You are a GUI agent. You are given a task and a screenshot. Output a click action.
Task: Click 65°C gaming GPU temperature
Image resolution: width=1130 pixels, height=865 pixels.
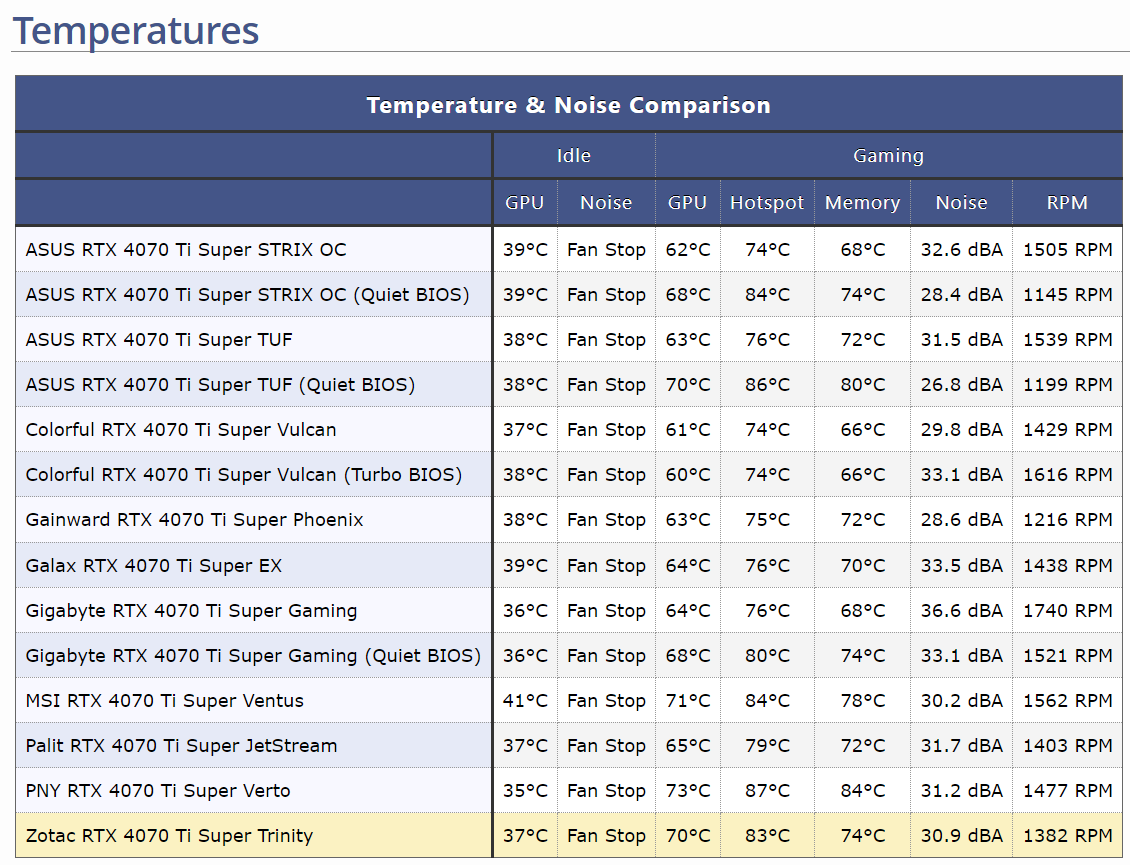click(688, 745)
